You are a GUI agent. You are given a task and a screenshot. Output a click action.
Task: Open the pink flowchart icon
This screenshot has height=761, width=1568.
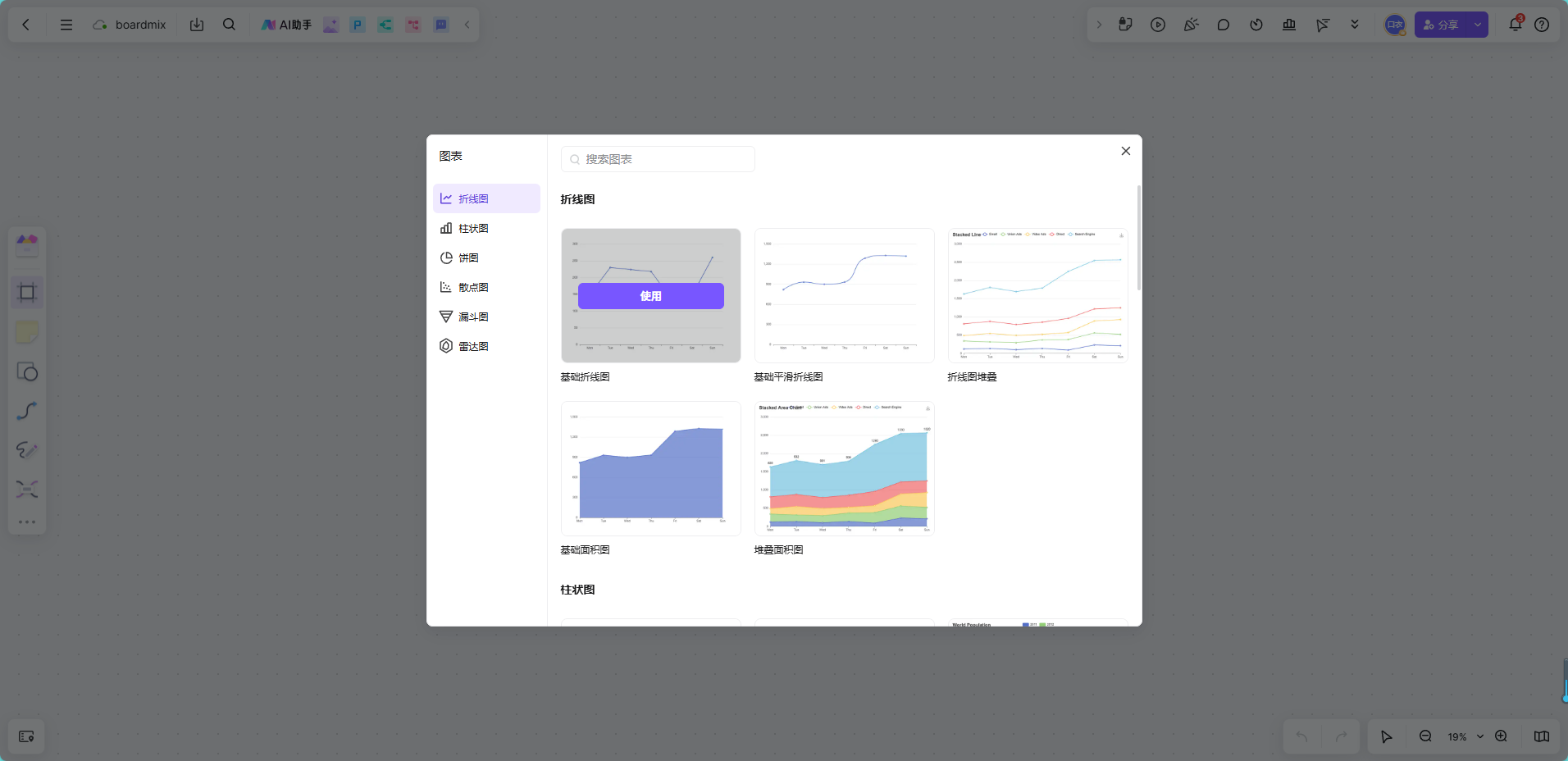[x=413, y=25]
